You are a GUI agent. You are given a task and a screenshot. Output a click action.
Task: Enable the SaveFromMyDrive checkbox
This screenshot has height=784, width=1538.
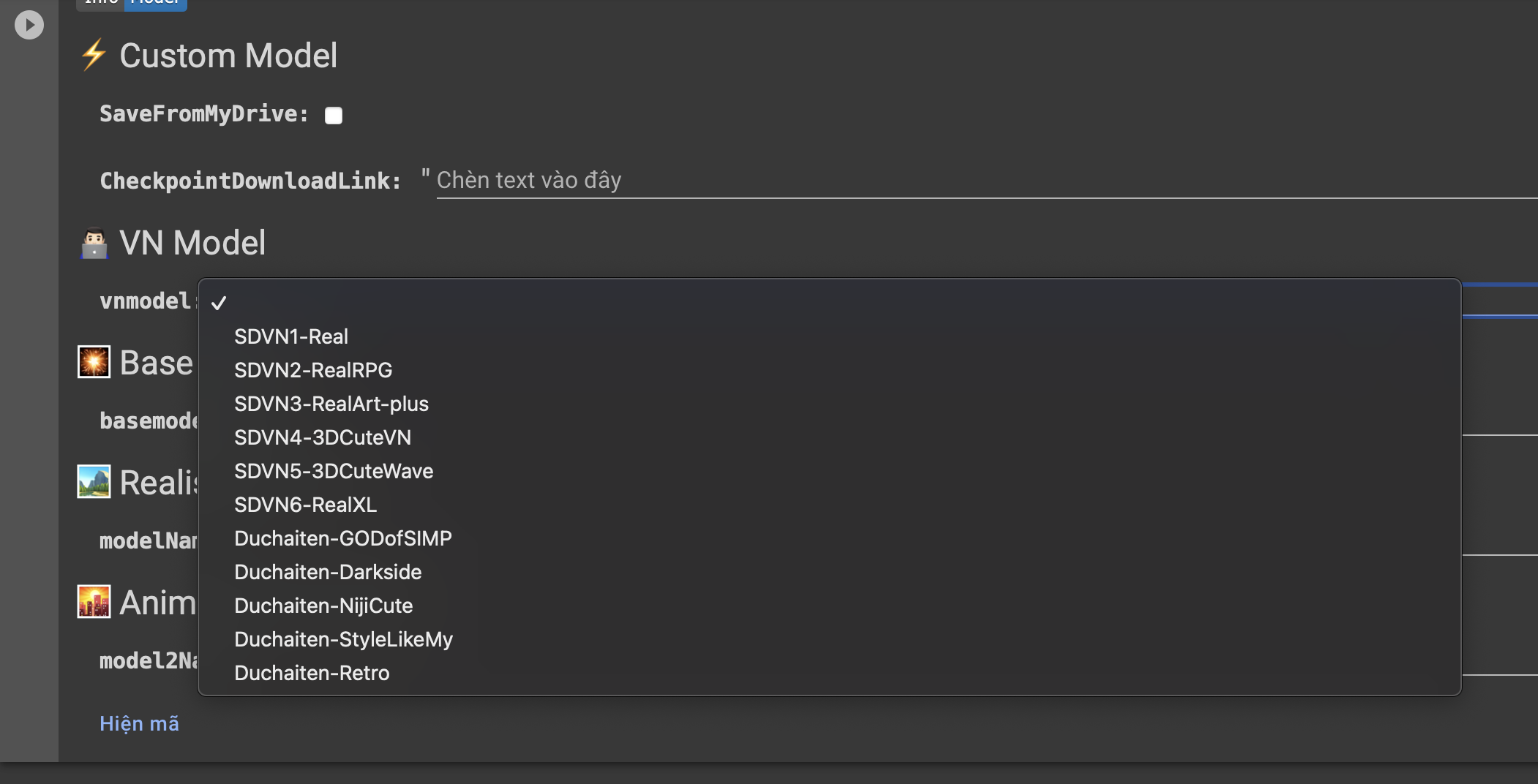click(334, 116)
